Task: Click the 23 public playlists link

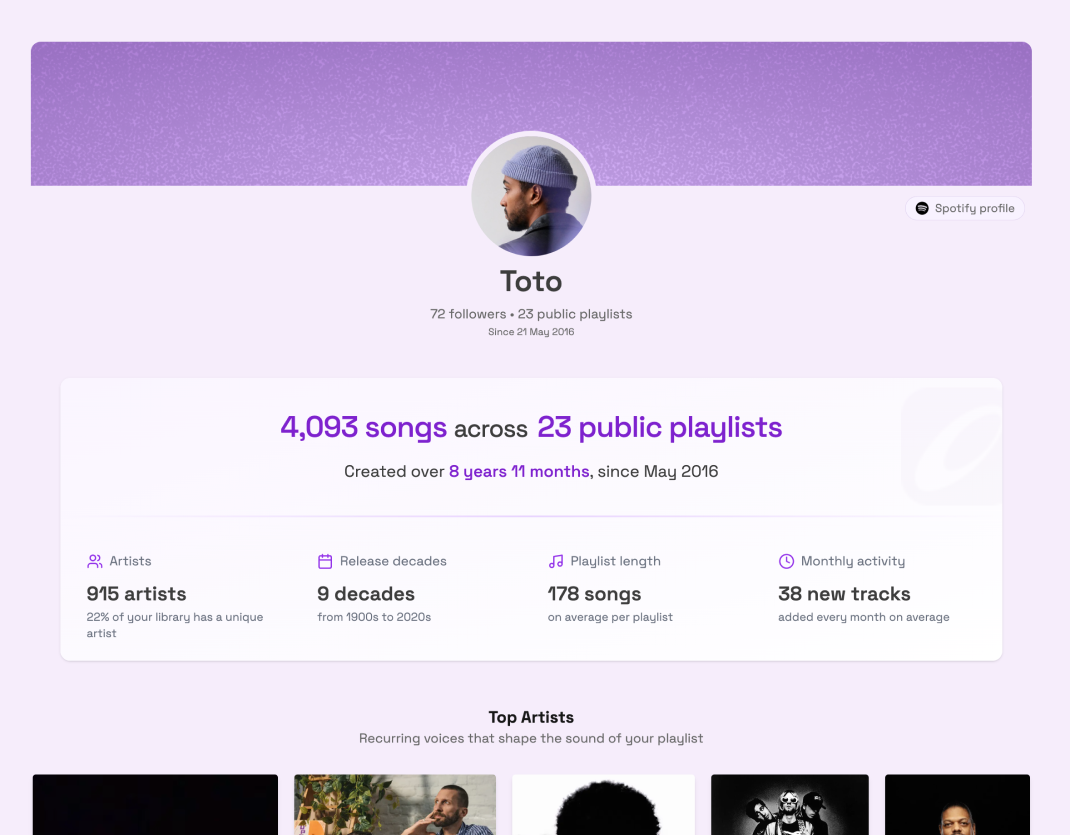Action: tap(659, 427)
